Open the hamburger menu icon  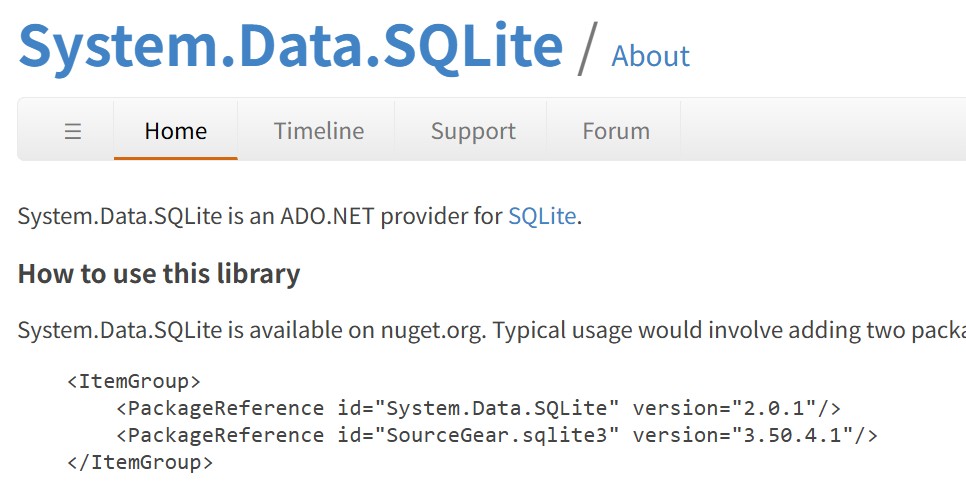pyautogui.click(x=73, y=131)
